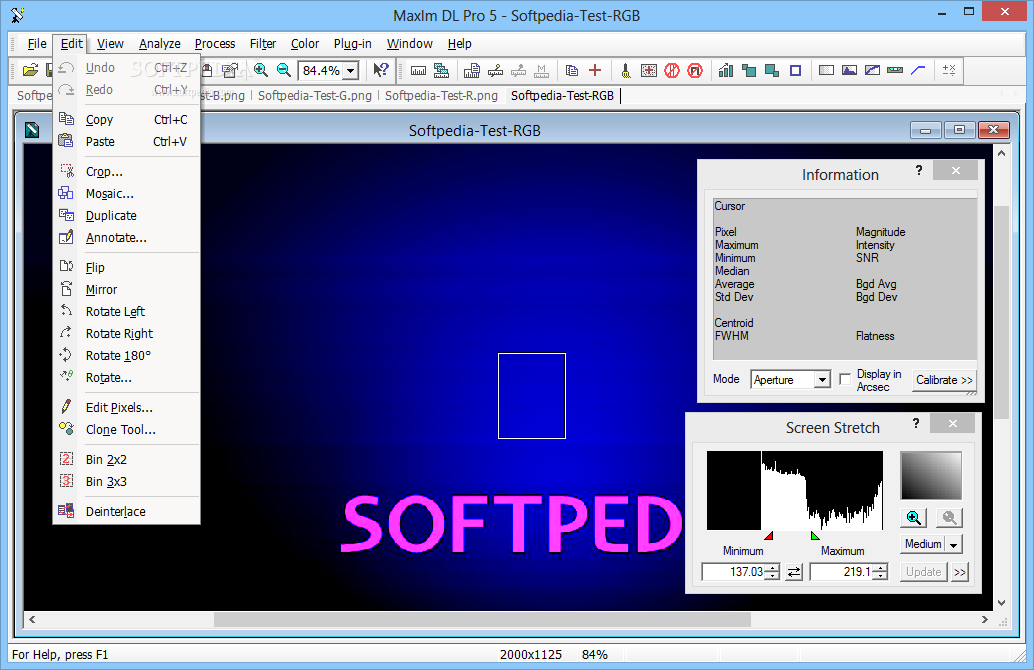Click the bar chart toolbar icon

pos(726,70)
